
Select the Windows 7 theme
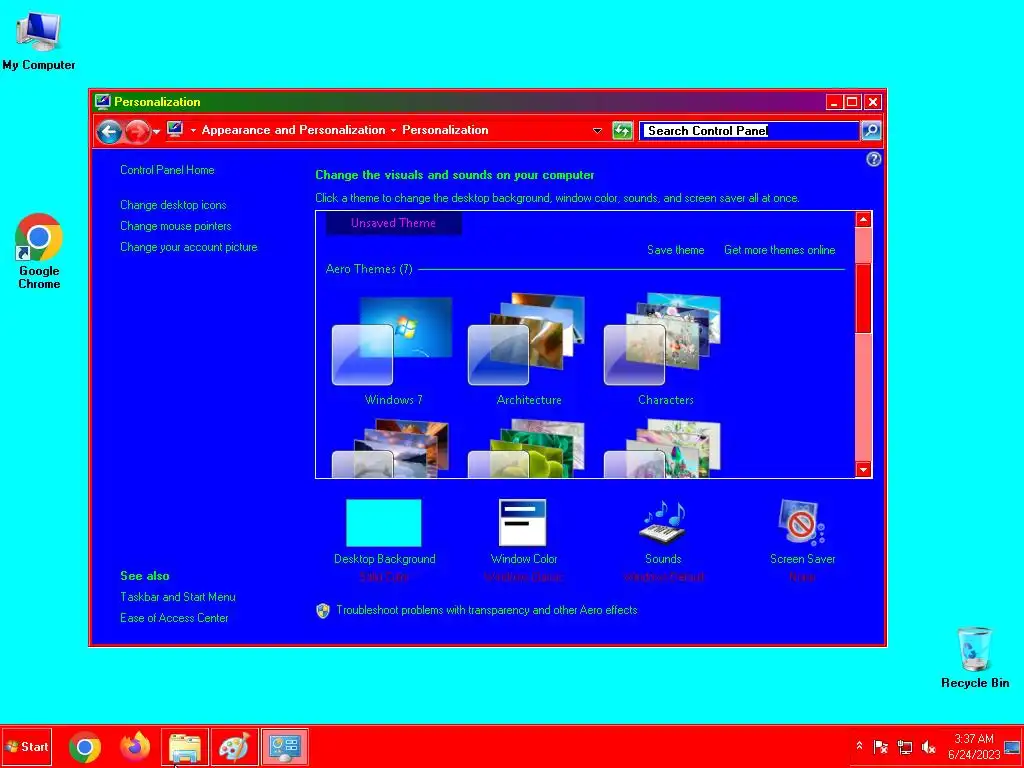tap(393, 351)
